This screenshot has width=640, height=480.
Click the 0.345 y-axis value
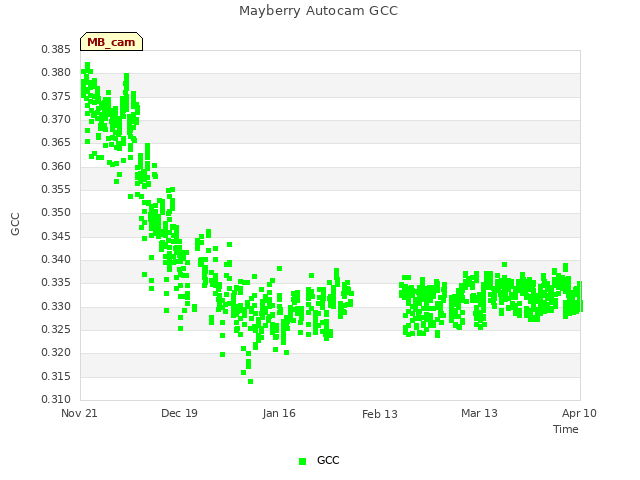pos(56,236)
